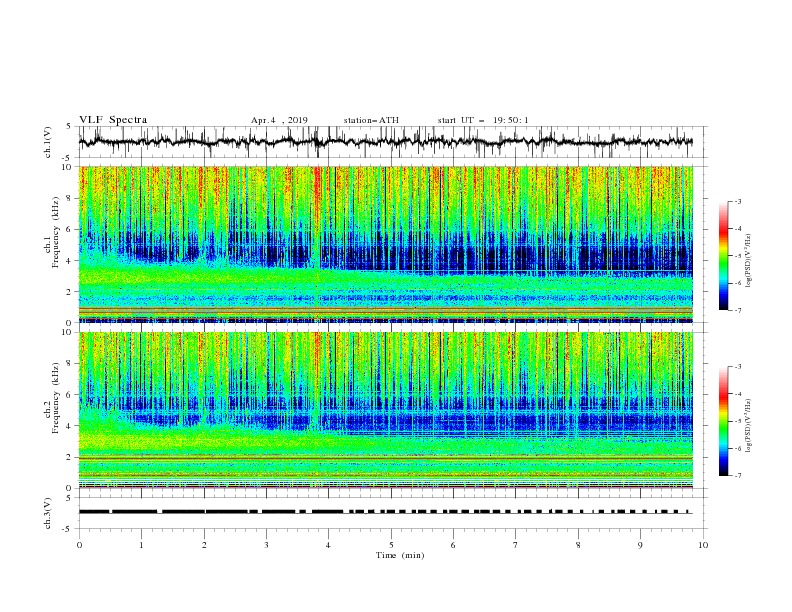This screenshot has width=792, height=612.
Task: Click the ch.3 black pulse trace
Action: pos(385,512)
